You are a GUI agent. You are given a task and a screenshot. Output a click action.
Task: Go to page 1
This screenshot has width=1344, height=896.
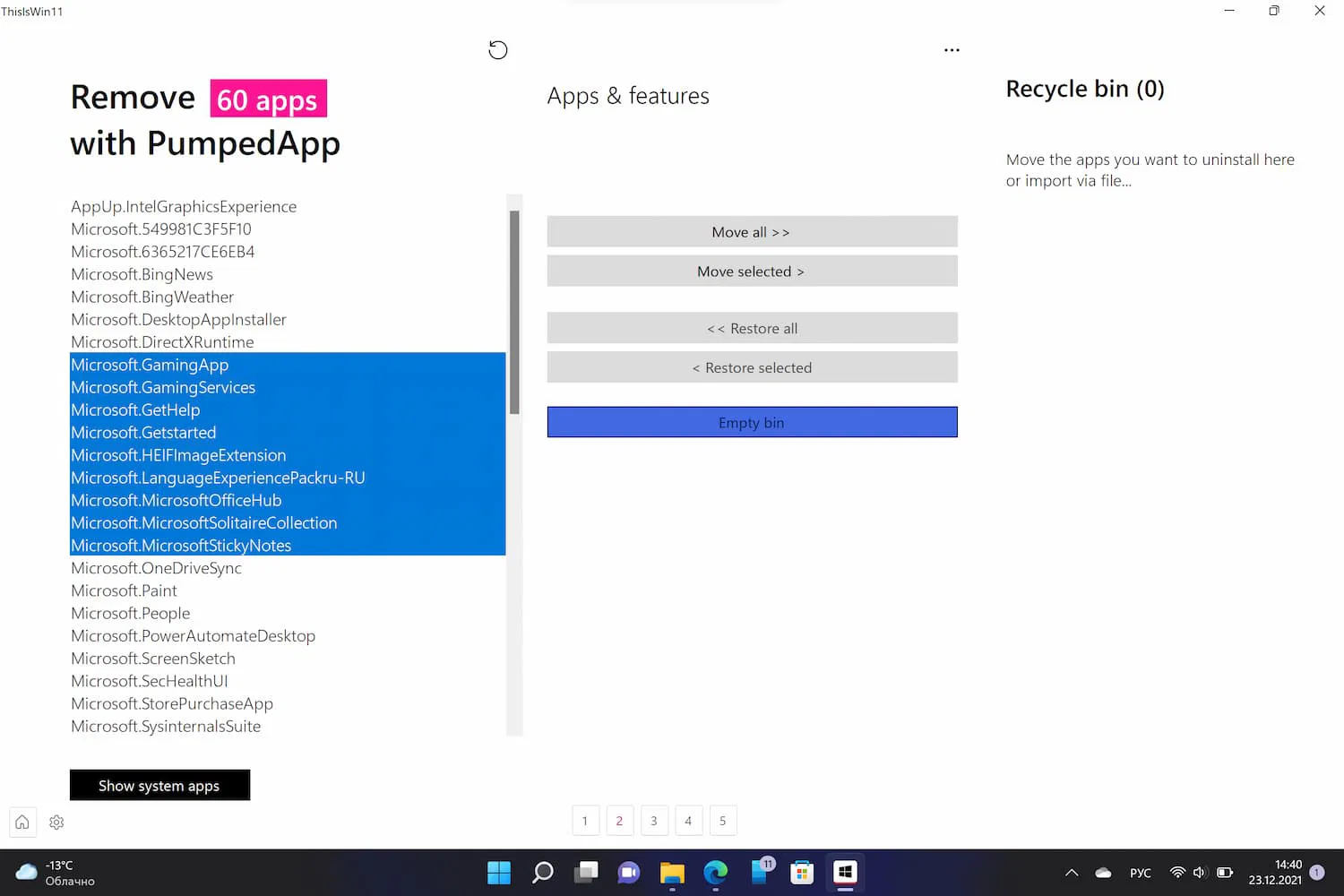[x=585, y=821]
